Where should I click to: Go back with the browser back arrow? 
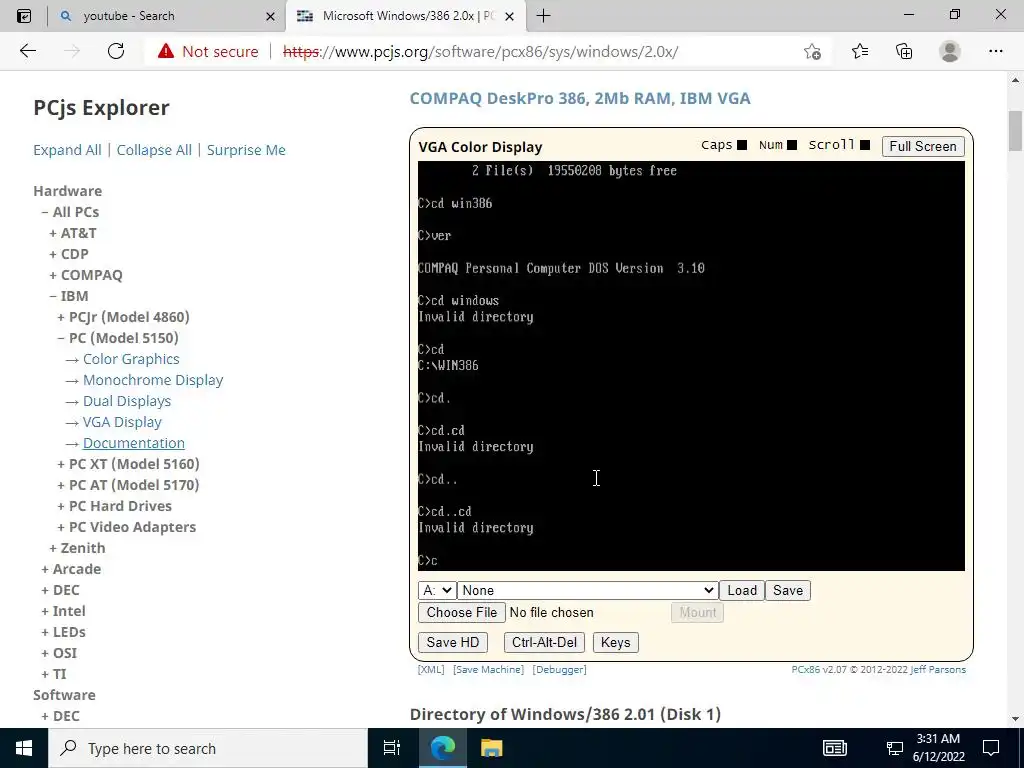click(27, 51)
